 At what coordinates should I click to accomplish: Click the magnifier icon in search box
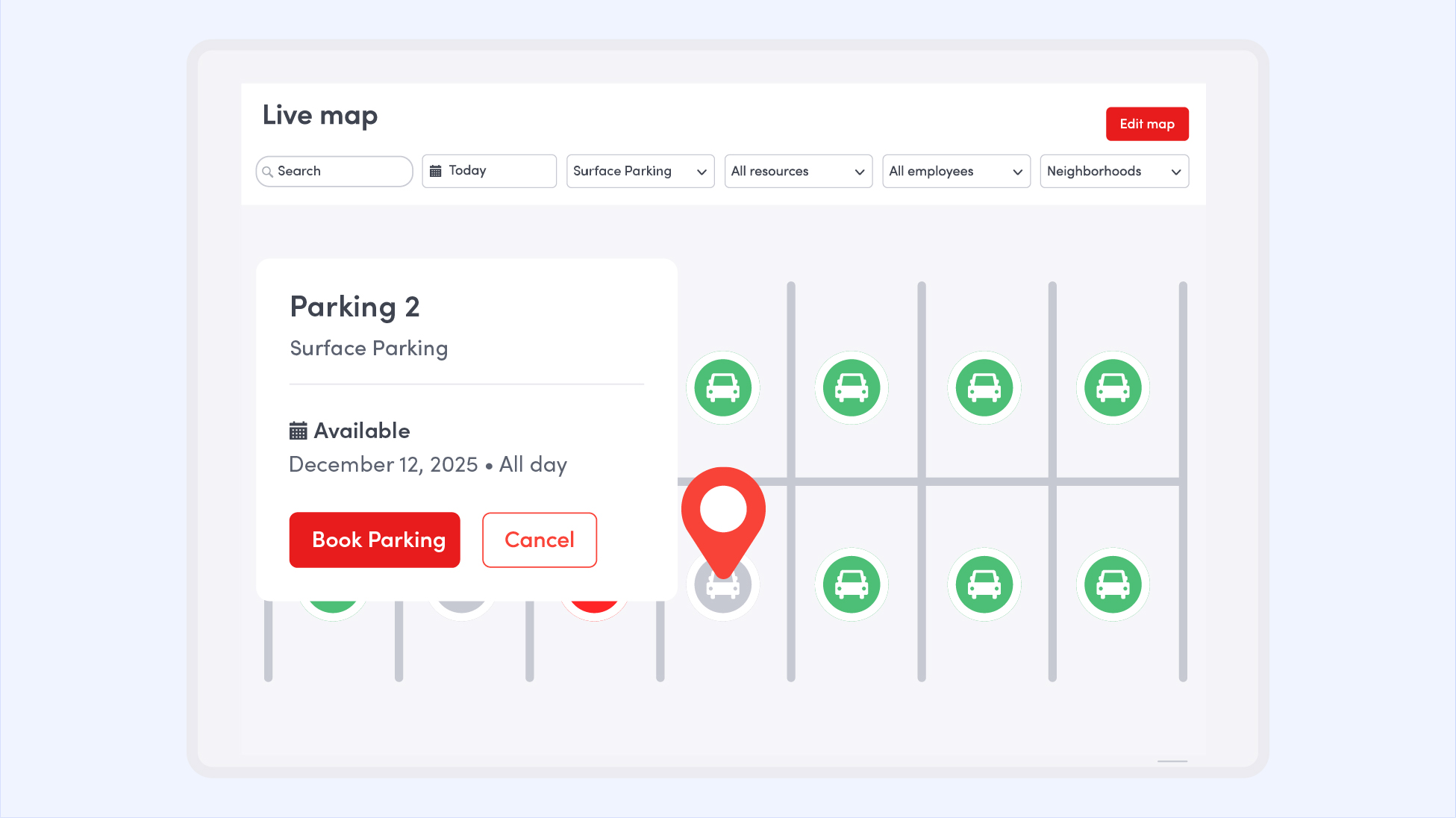tap(267, 172)
